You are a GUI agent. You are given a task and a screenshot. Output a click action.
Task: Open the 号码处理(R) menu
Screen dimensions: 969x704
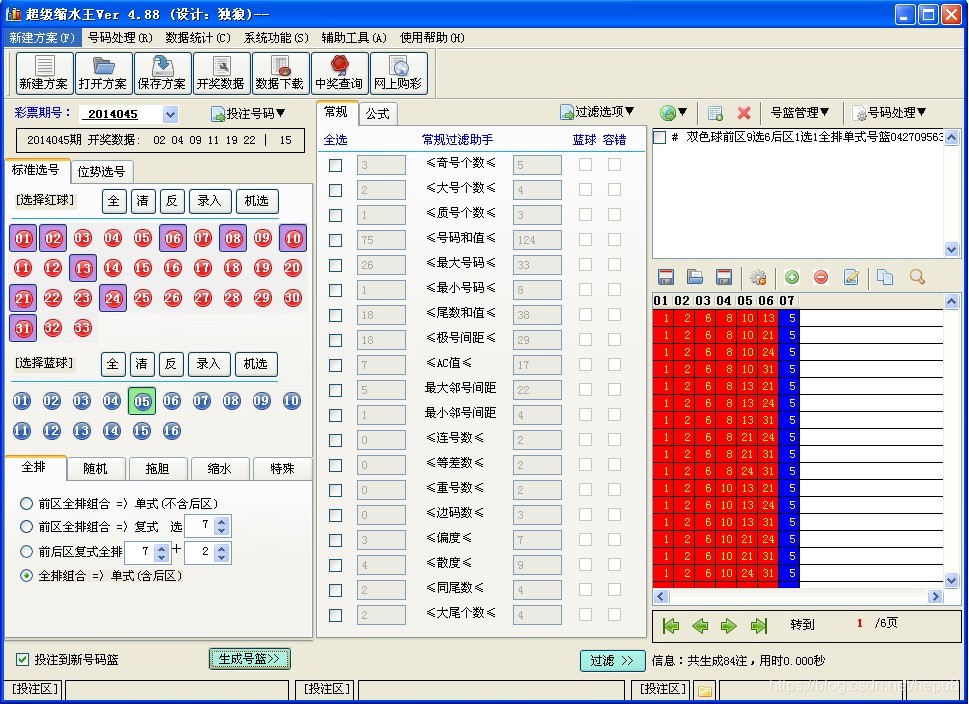(120, 38)
